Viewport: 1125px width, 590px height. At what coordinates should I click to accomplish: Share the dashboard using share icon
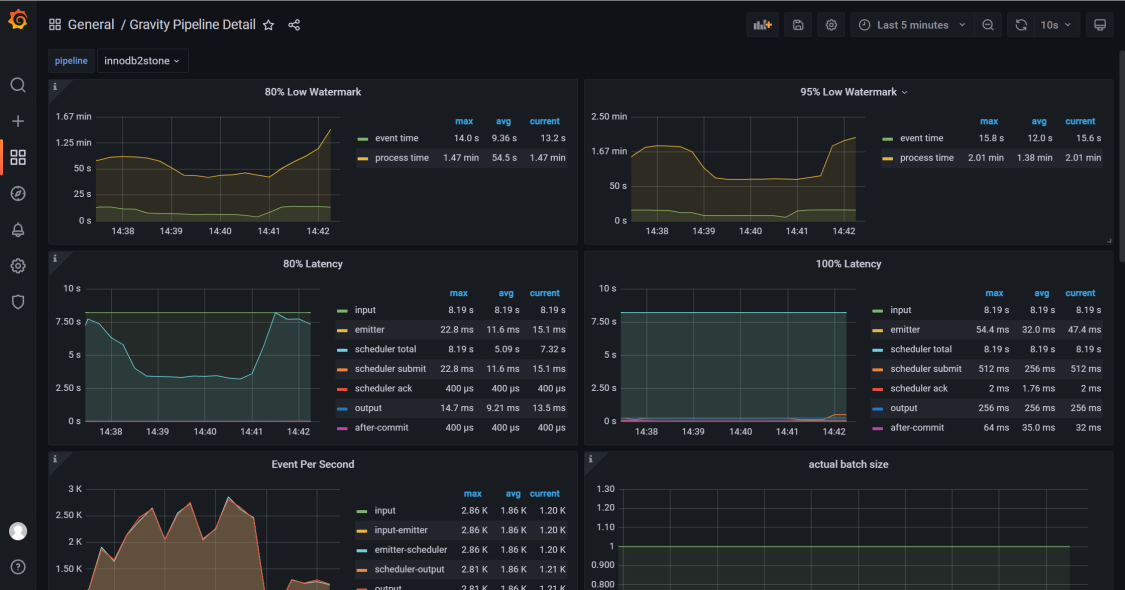(294, 25)
